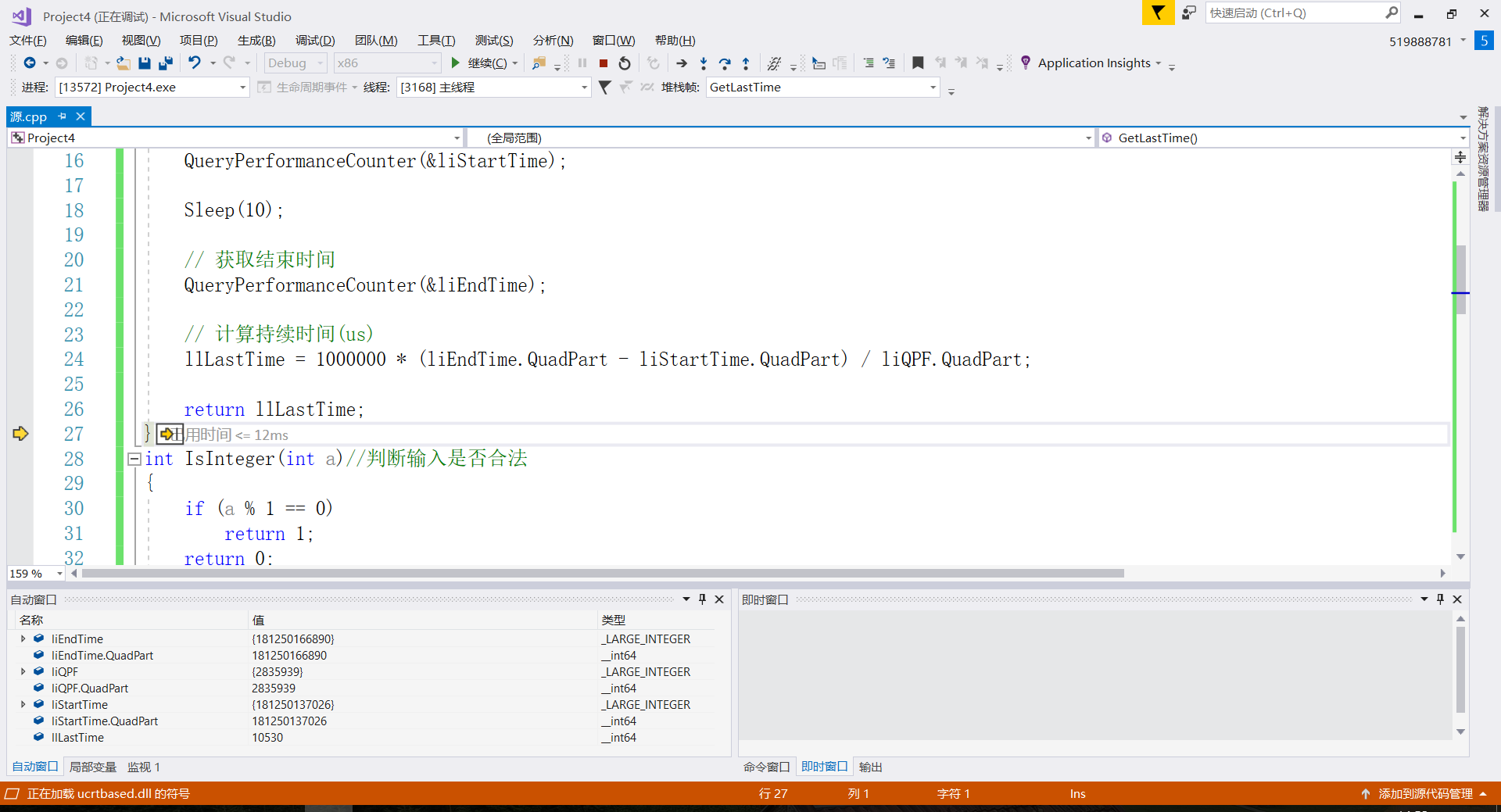The width and height of the screenshot is (1501, 812).
Task: Click the thread filter funnel icon
Action: pyautogui.click(x=604, y=88)
